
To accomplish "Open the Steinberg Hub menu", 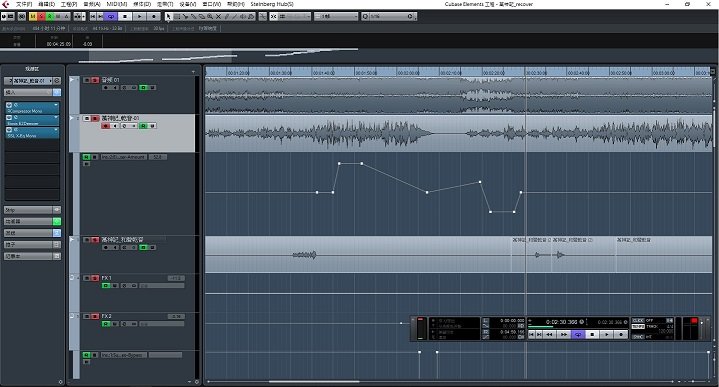I will pyautogui.click(x=272, y=4).
